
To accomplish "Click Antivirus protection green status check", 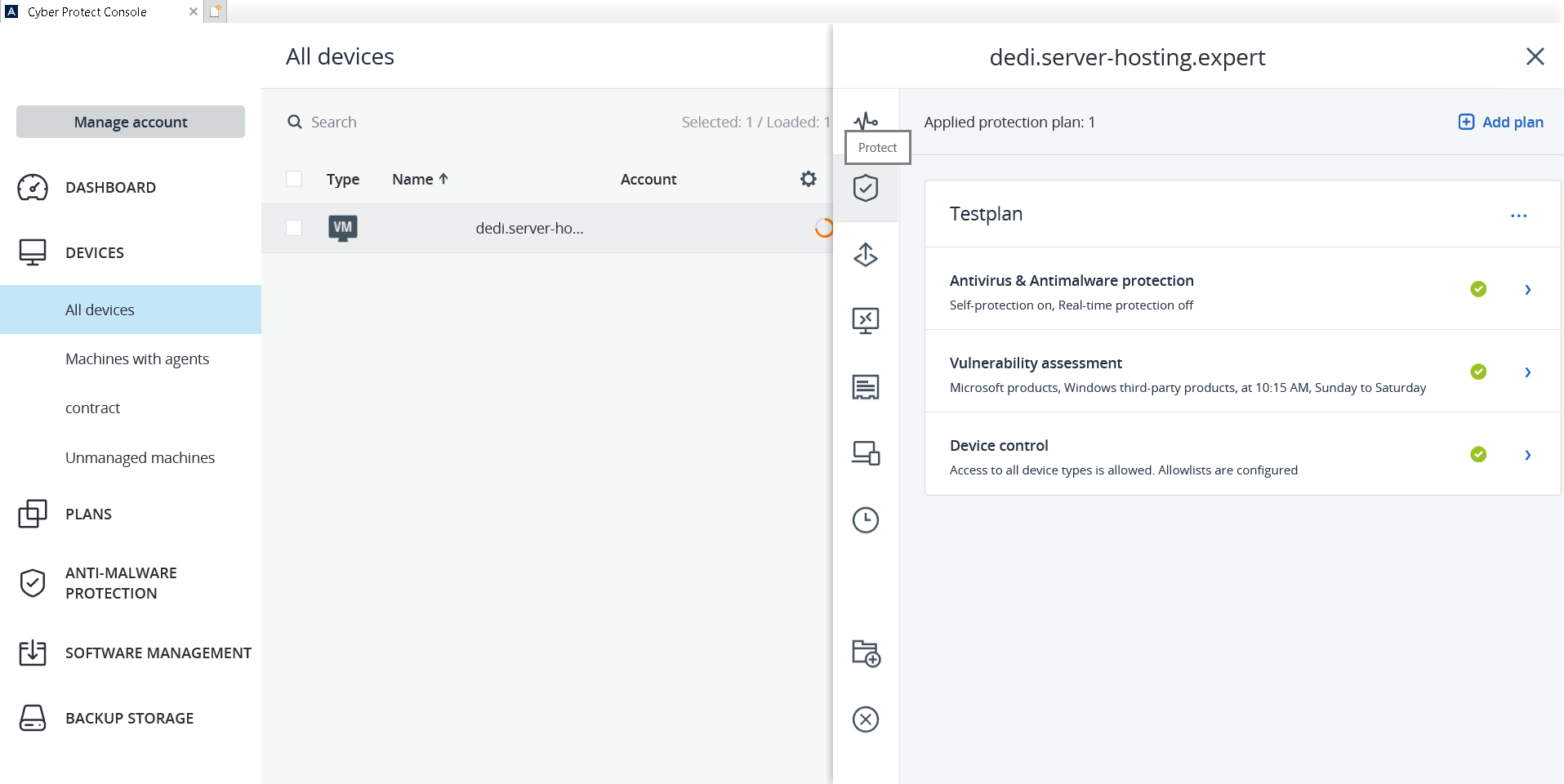I will coord(1478,289).
